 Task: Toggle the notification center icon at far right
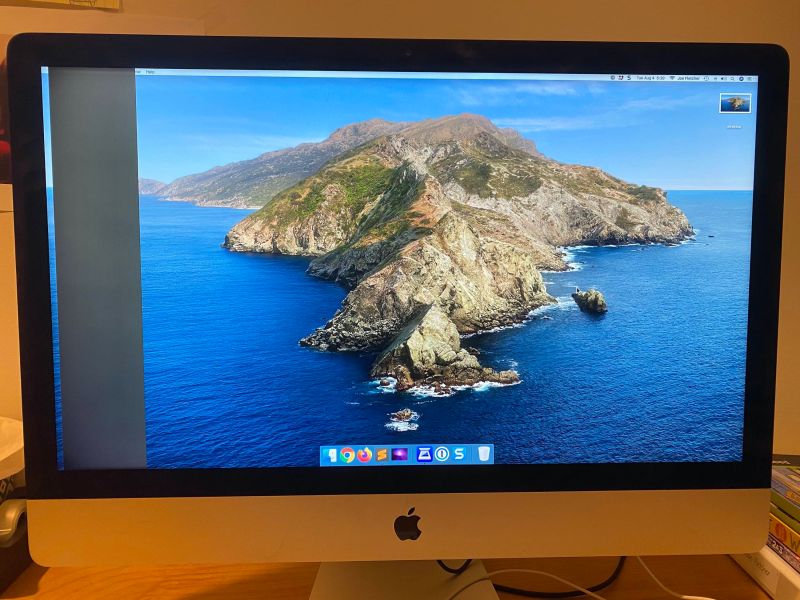(749, 78)
